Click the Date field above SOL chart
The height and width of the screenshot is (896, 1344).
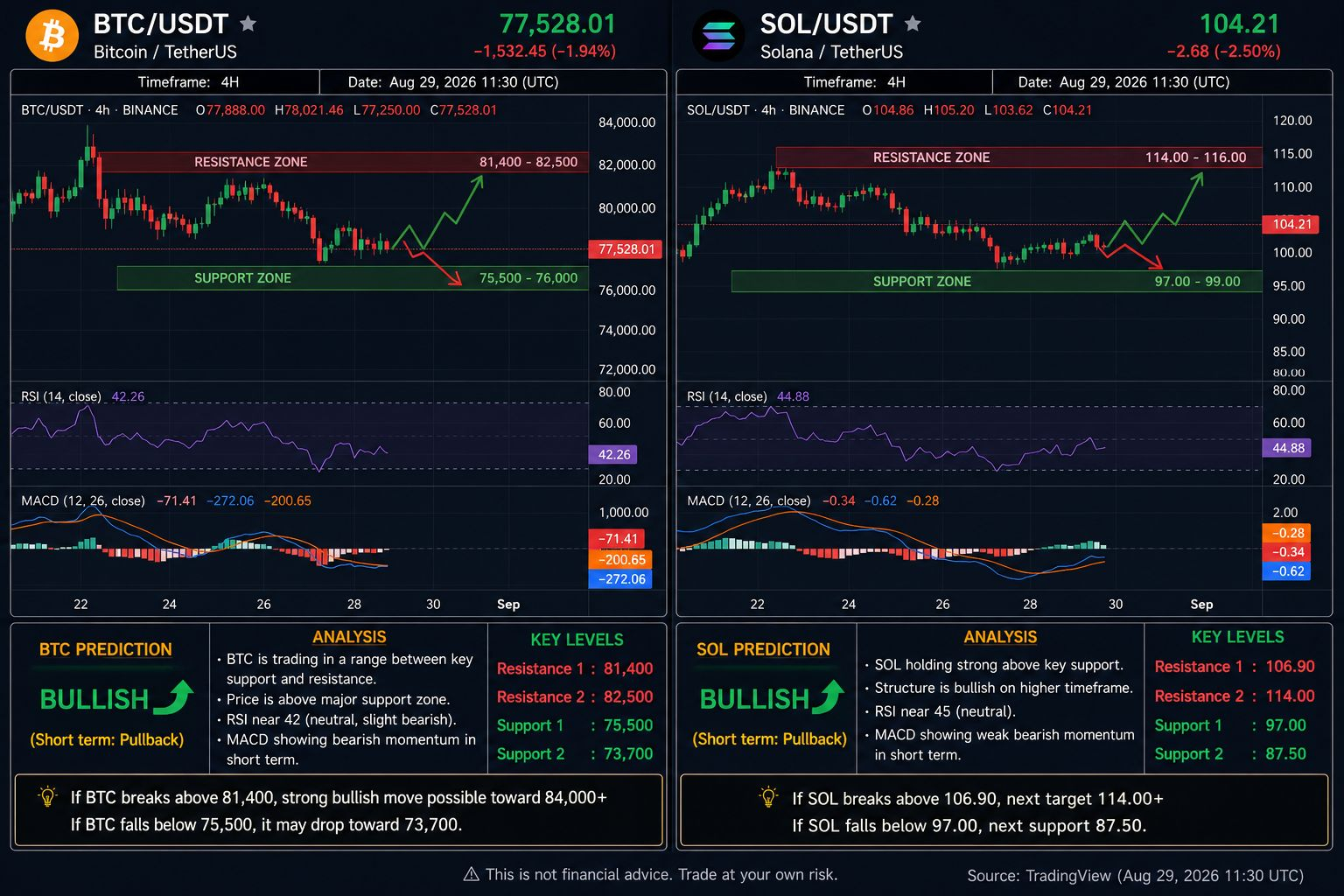click(x=1162, y=82)
